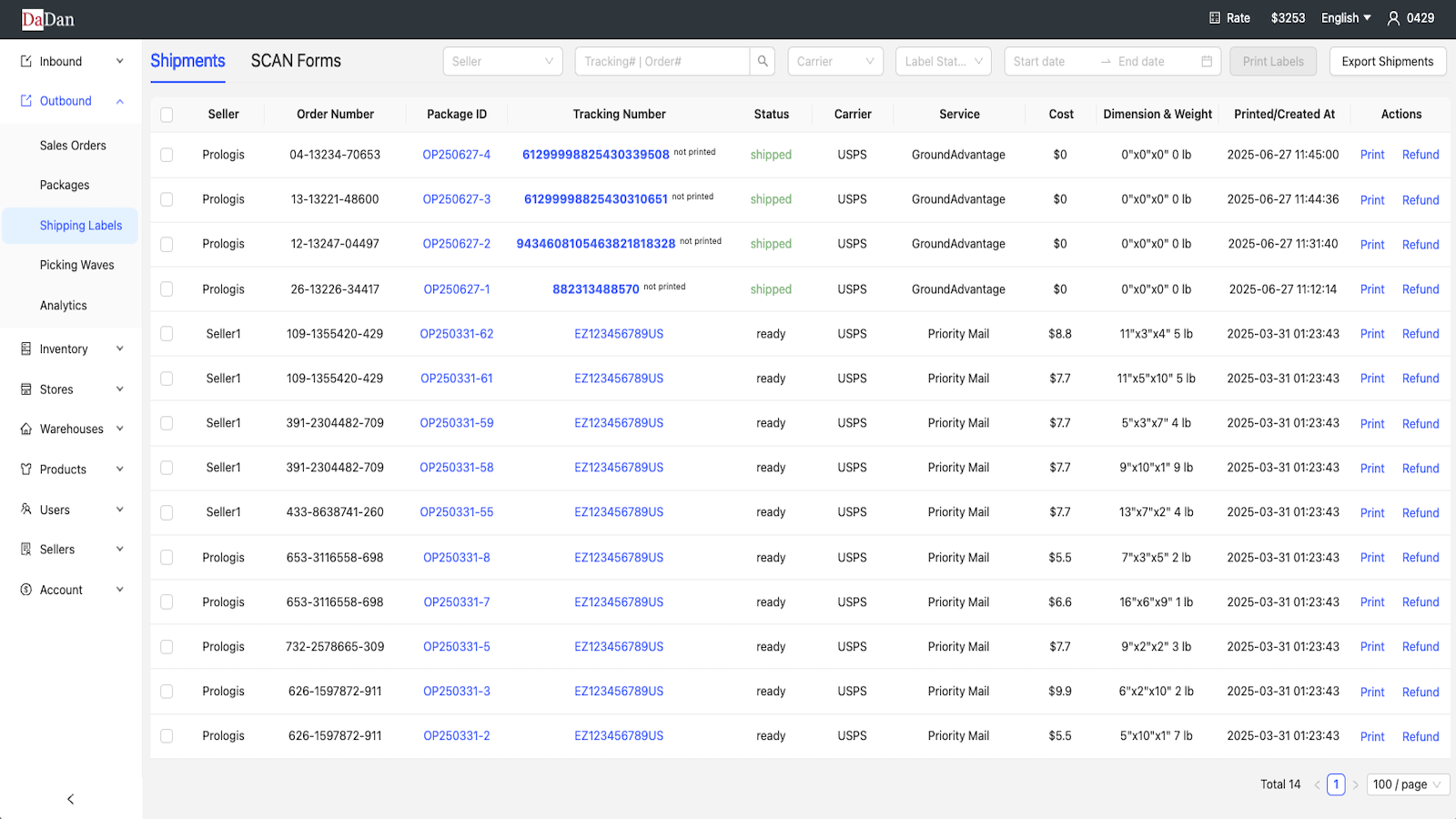Click the user profile icon next to 0429

coord(1394,17)
